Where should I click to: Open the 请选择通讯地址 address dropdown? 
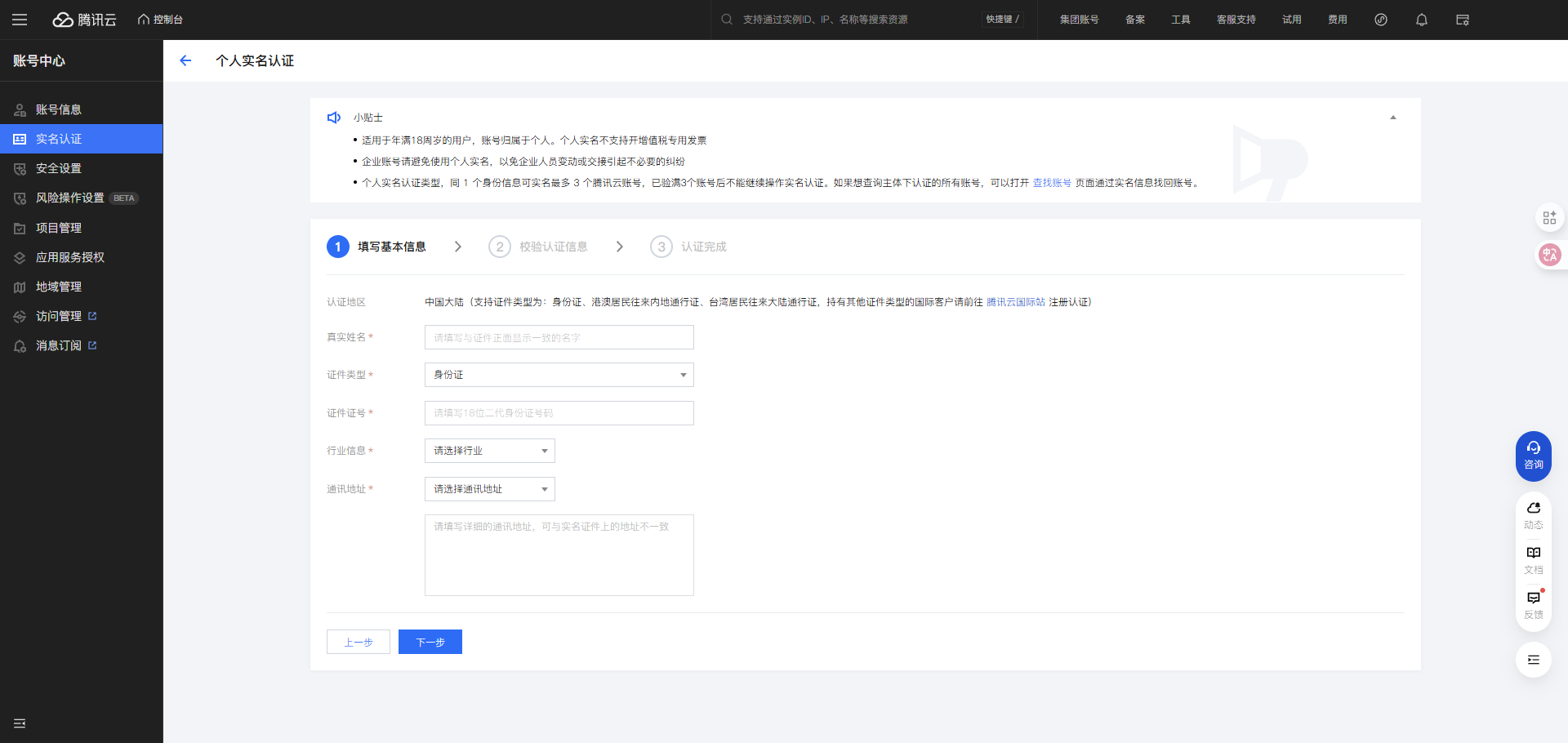489,489
